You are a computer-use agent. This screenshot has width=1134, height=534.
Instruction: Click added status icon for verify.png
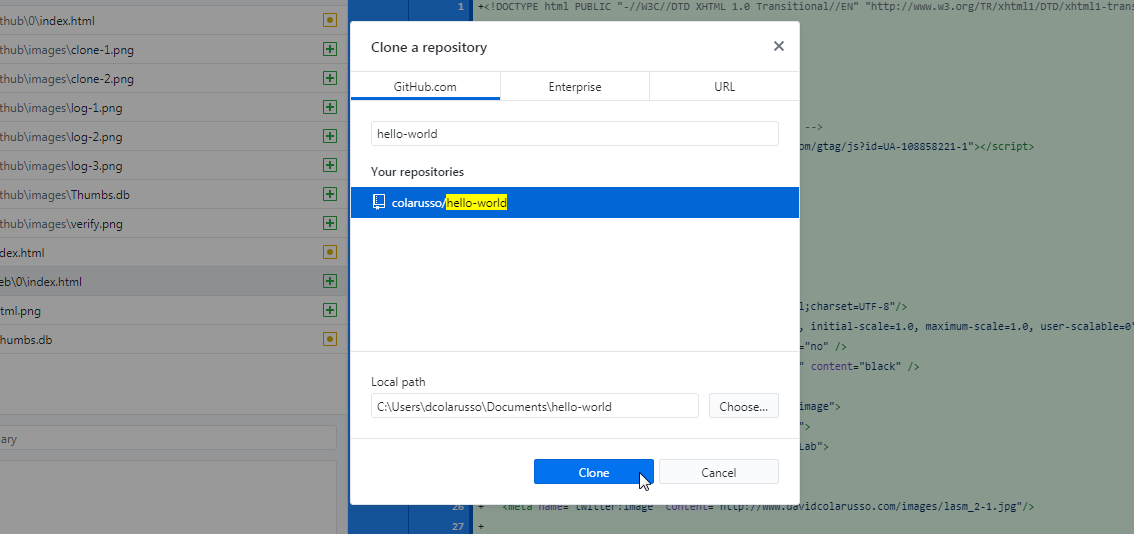[330, 223]
